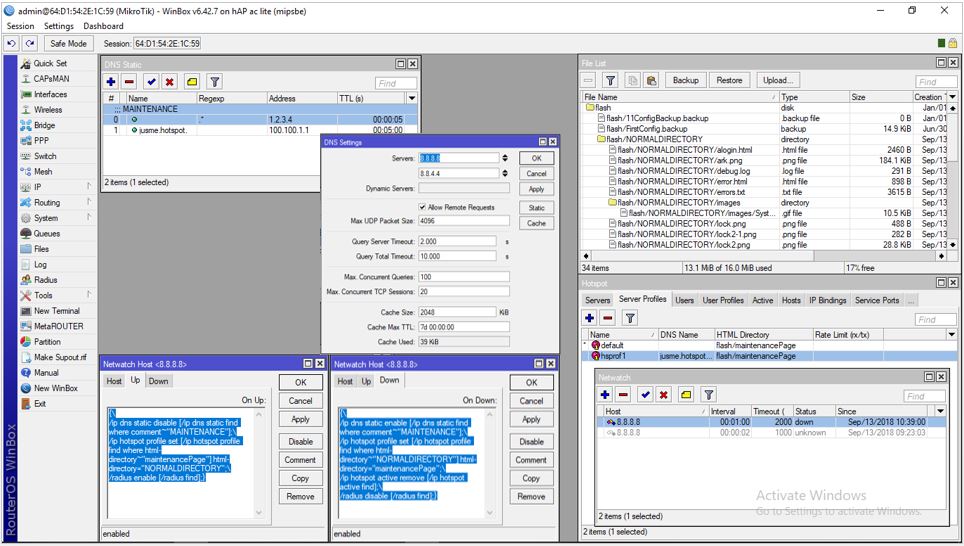
Task: Open the Session menu
Action: pos(20,26)
